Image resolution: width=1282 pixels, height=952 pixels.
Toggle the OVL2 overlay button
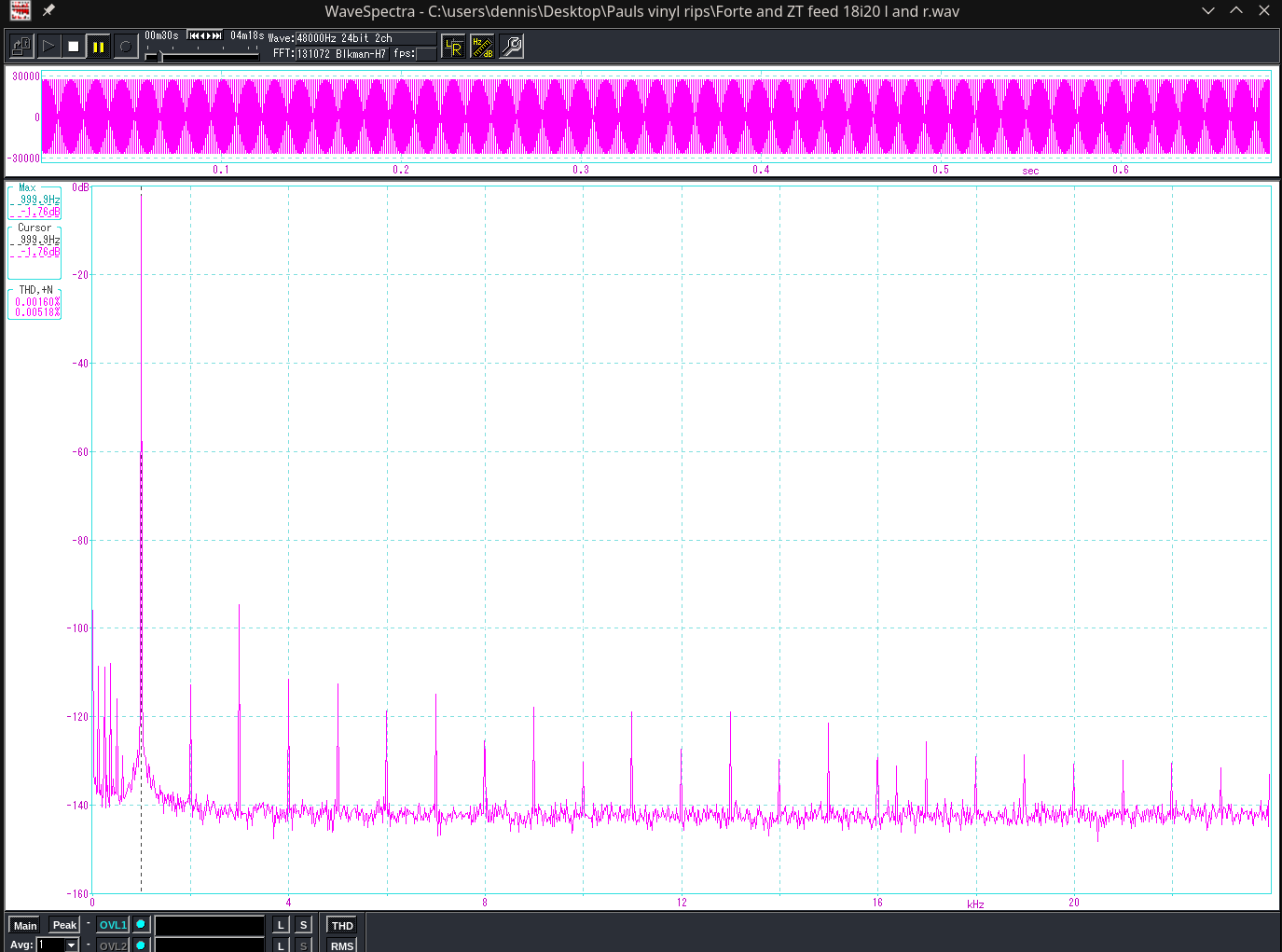click(x=113, y=945)
